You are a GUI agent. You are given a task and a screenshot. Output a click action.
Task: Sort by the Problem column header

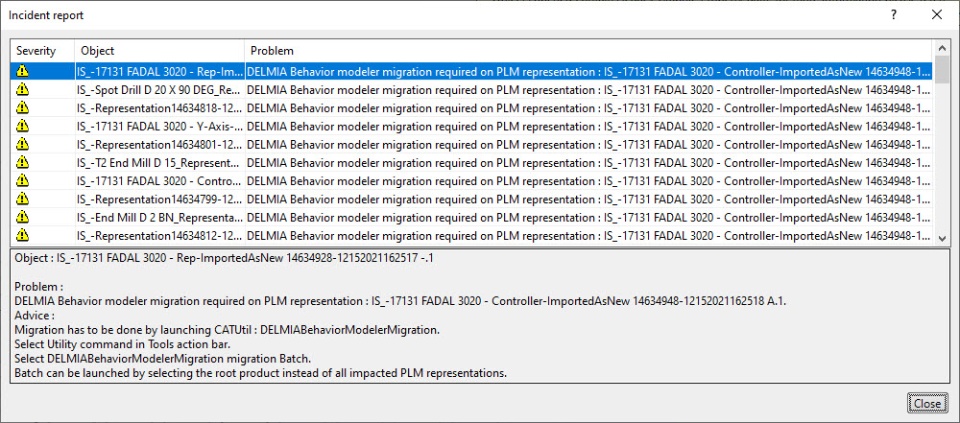point(588,51)
